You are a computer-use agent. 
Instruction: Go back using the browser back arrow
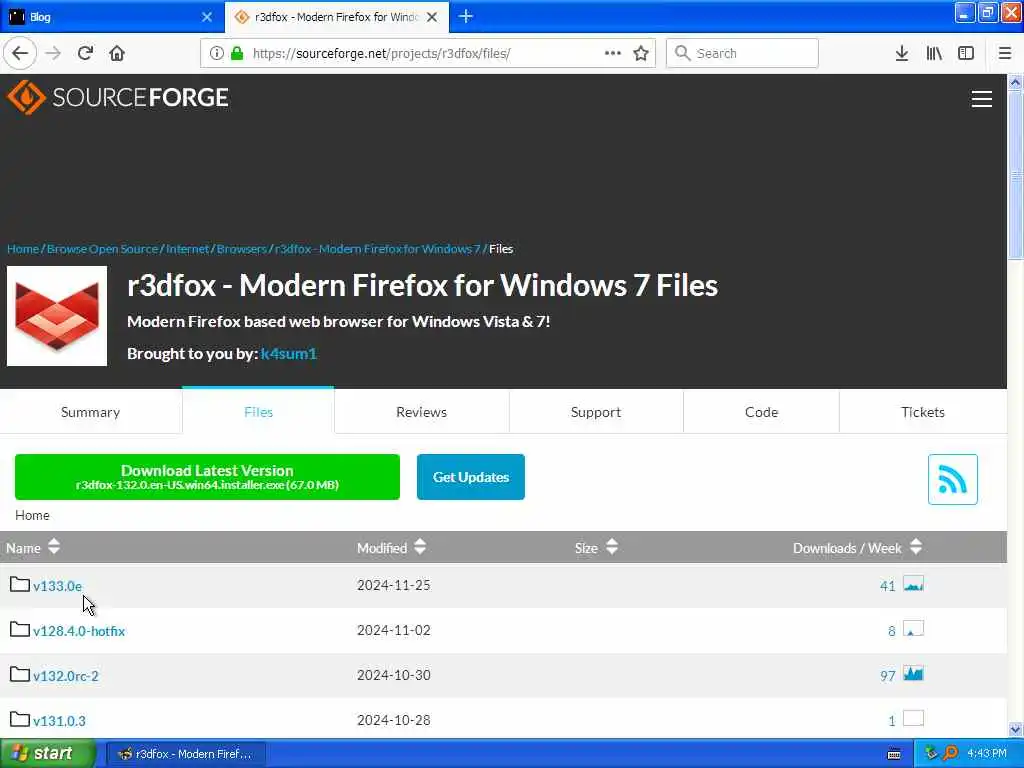20,53
